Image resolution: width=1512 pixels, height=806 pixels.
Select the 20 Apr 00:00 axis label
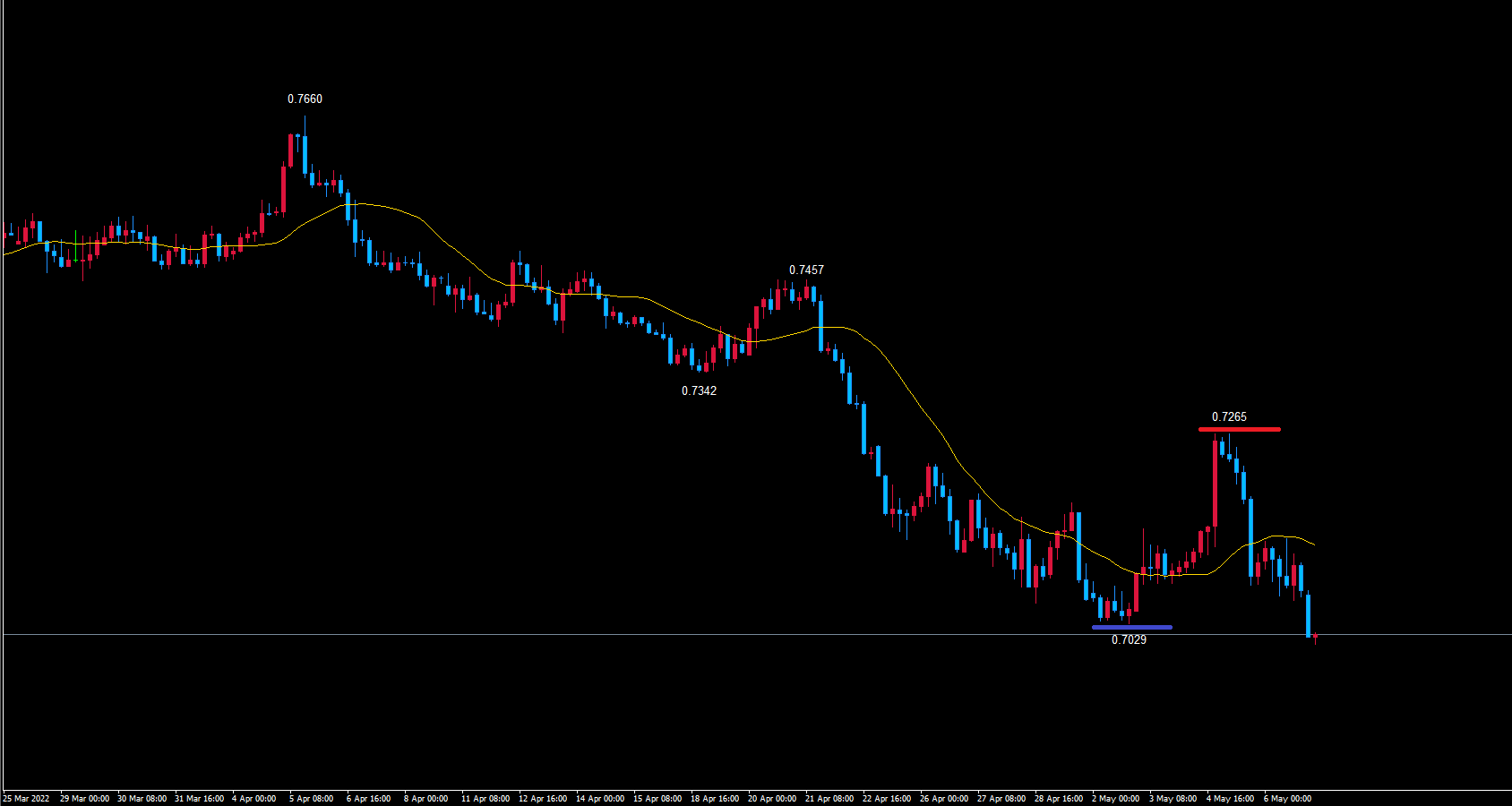[x=772, y=799]
